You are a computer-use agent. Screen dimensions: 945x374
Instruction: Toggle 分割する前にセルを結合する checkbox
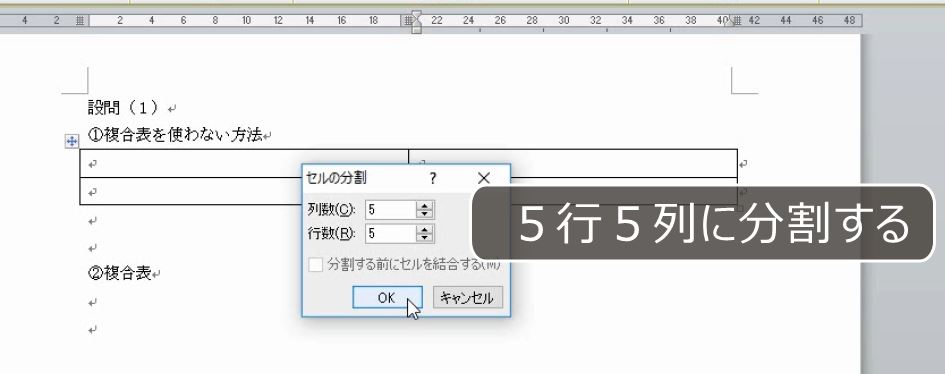pos(316,264)
